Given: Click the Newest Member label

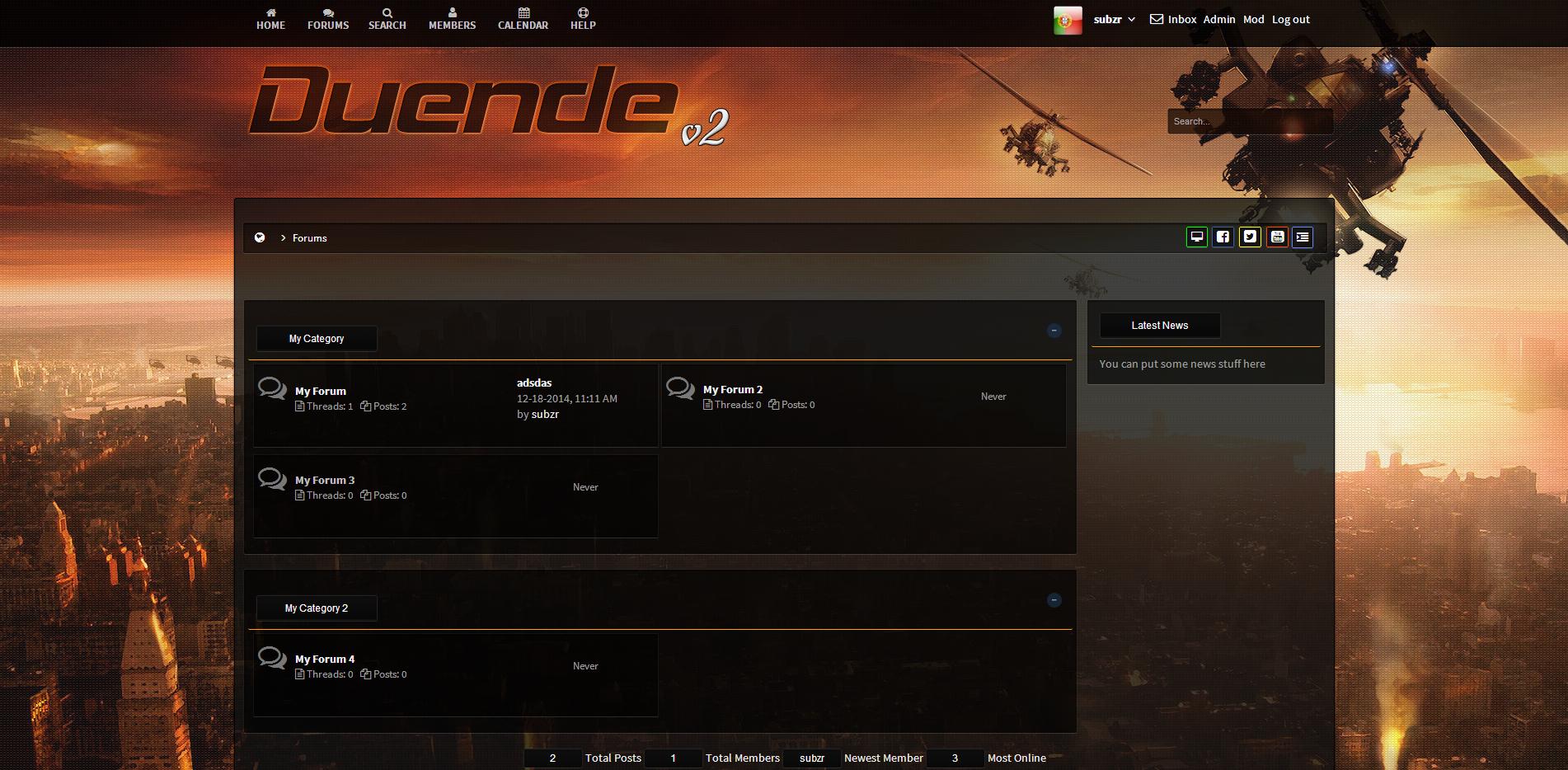Looking at the screenshot, I should [x=884, y=758].
